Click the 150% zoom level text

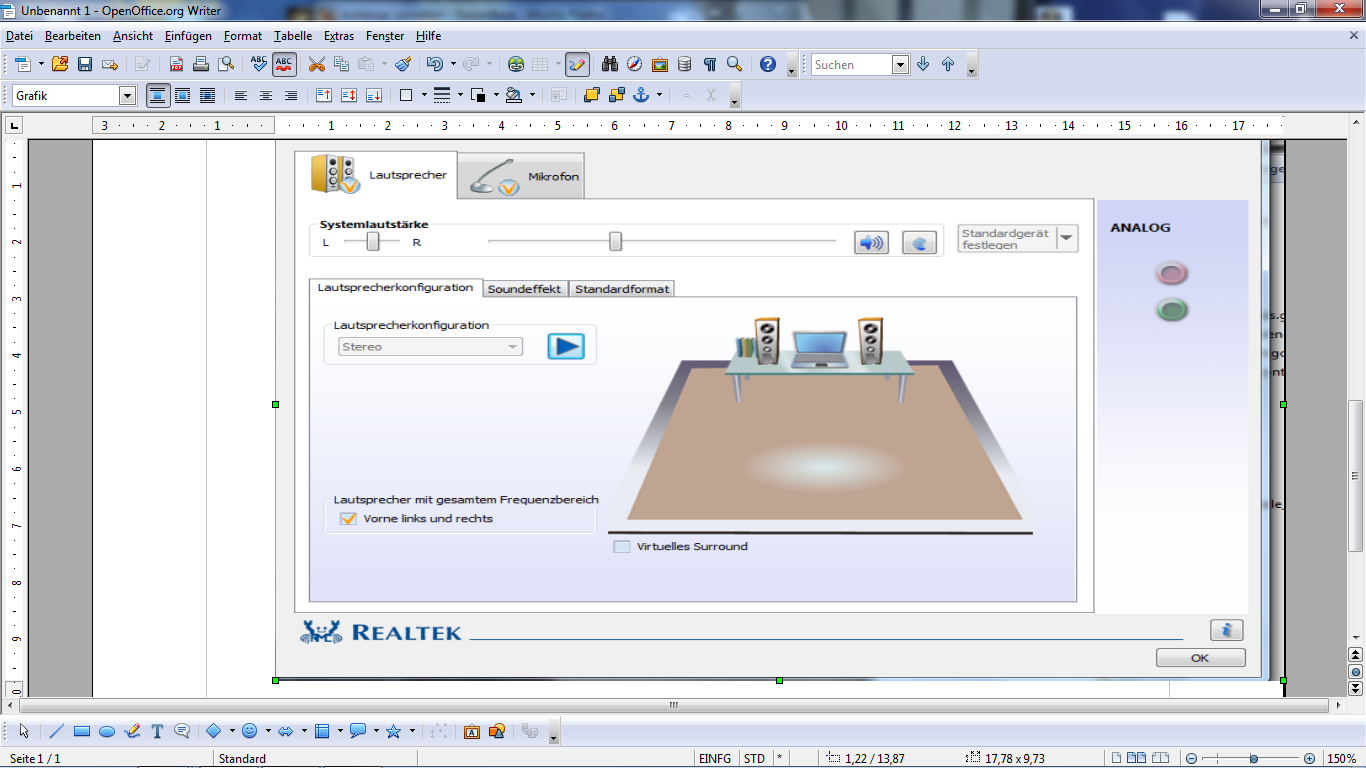(1342, 759)
